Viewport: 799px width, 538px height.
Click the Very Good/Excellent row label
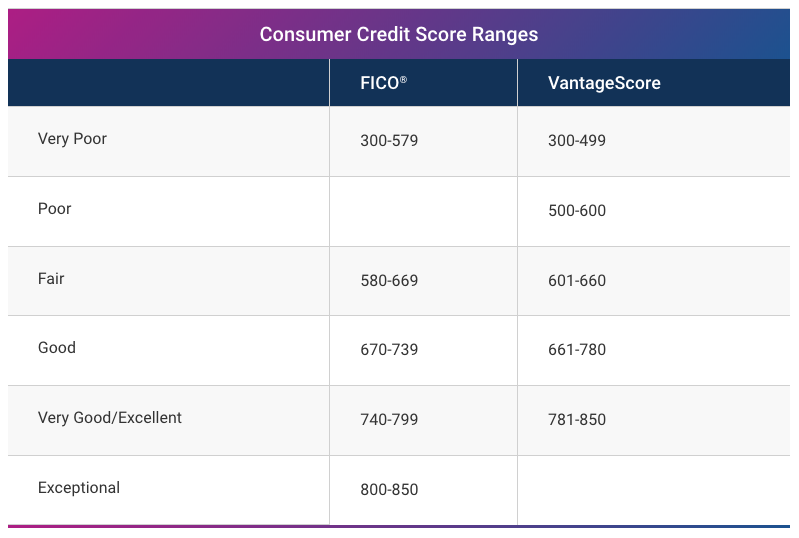(110, 418)
